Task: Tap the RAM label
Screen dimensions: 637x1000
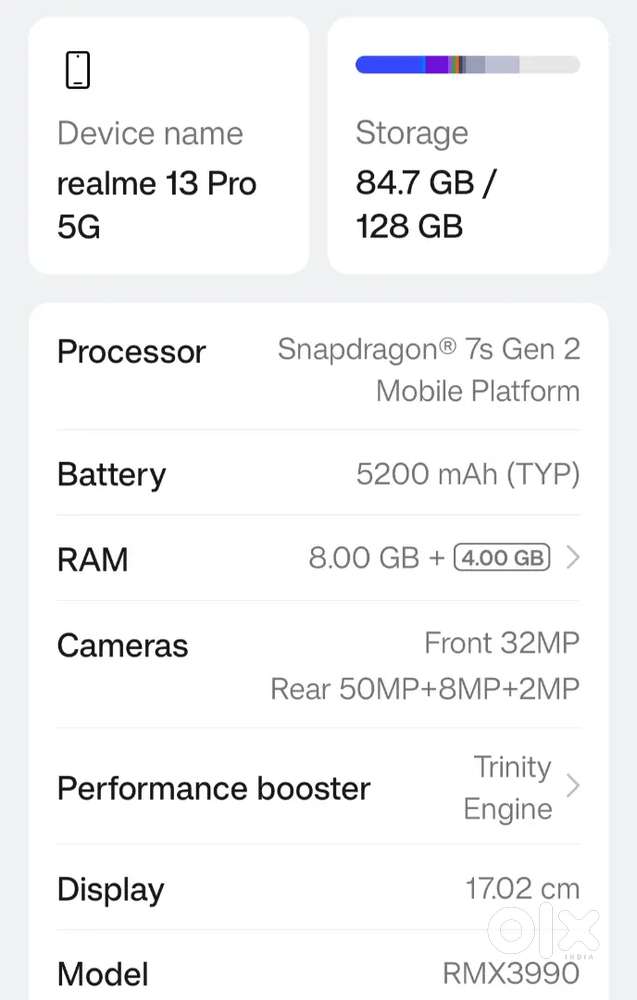Action: [x=93, y=559]
